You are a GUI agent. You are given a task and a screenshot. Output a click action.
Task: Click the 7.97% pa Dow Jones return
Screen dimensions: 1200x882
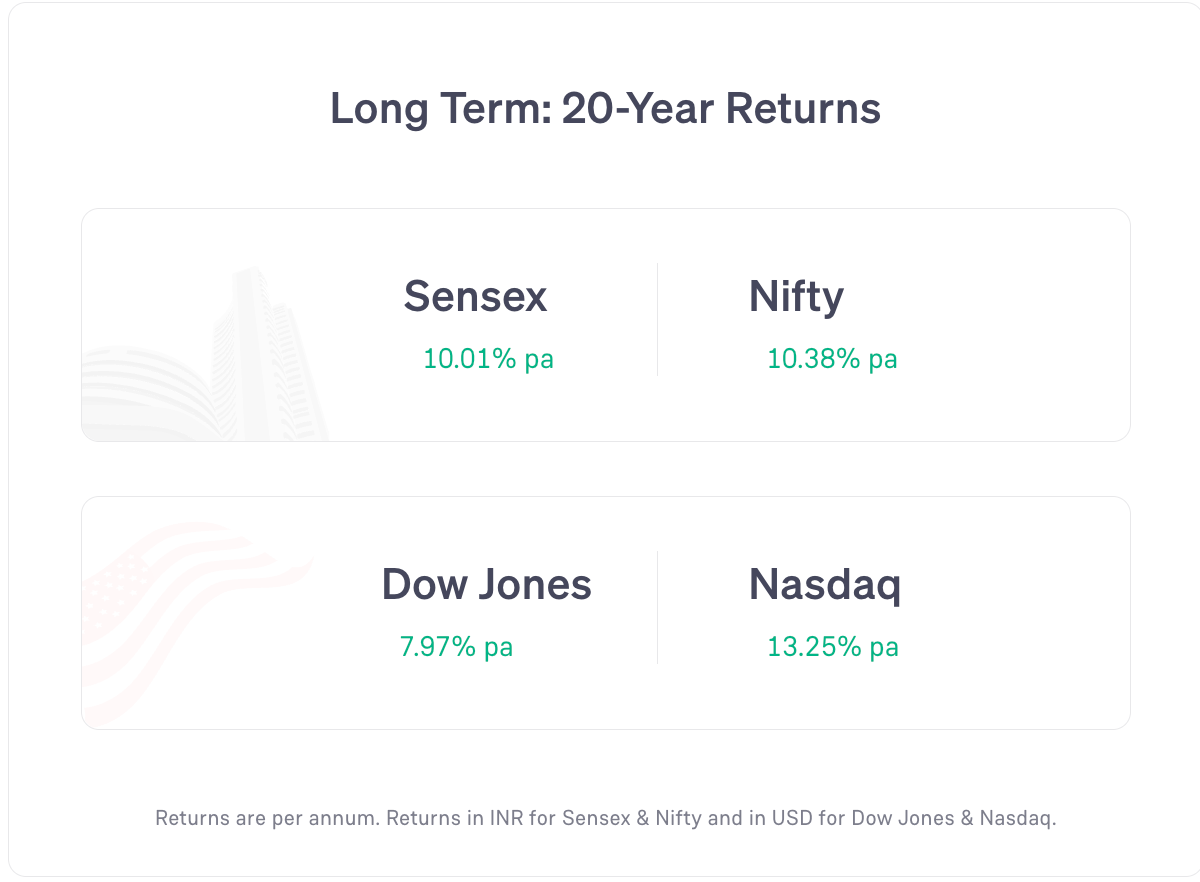point(457,646)
